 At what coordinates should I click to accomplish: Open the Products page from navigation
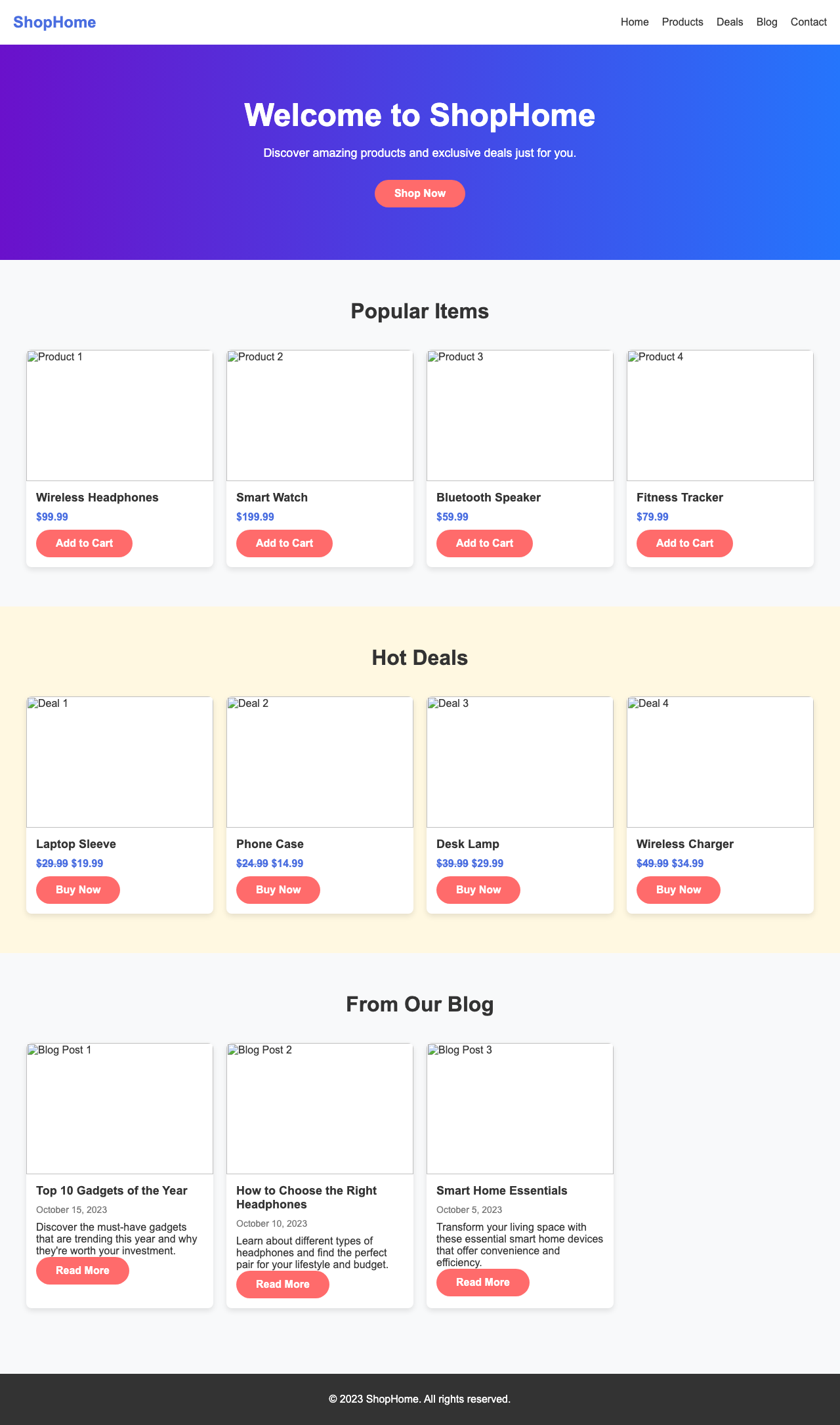pyautogui.click(x=682, y=22)
